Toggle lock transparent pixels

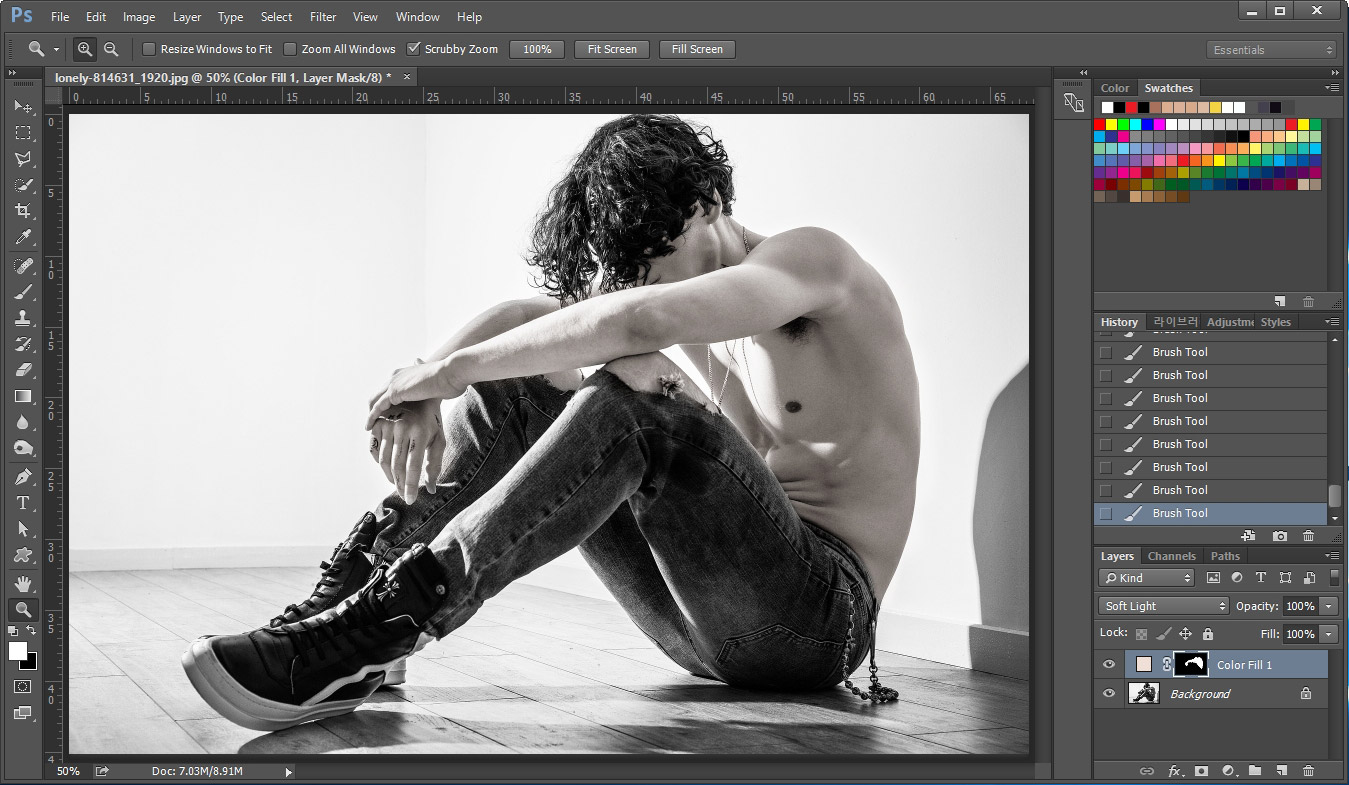(1141, 634)
